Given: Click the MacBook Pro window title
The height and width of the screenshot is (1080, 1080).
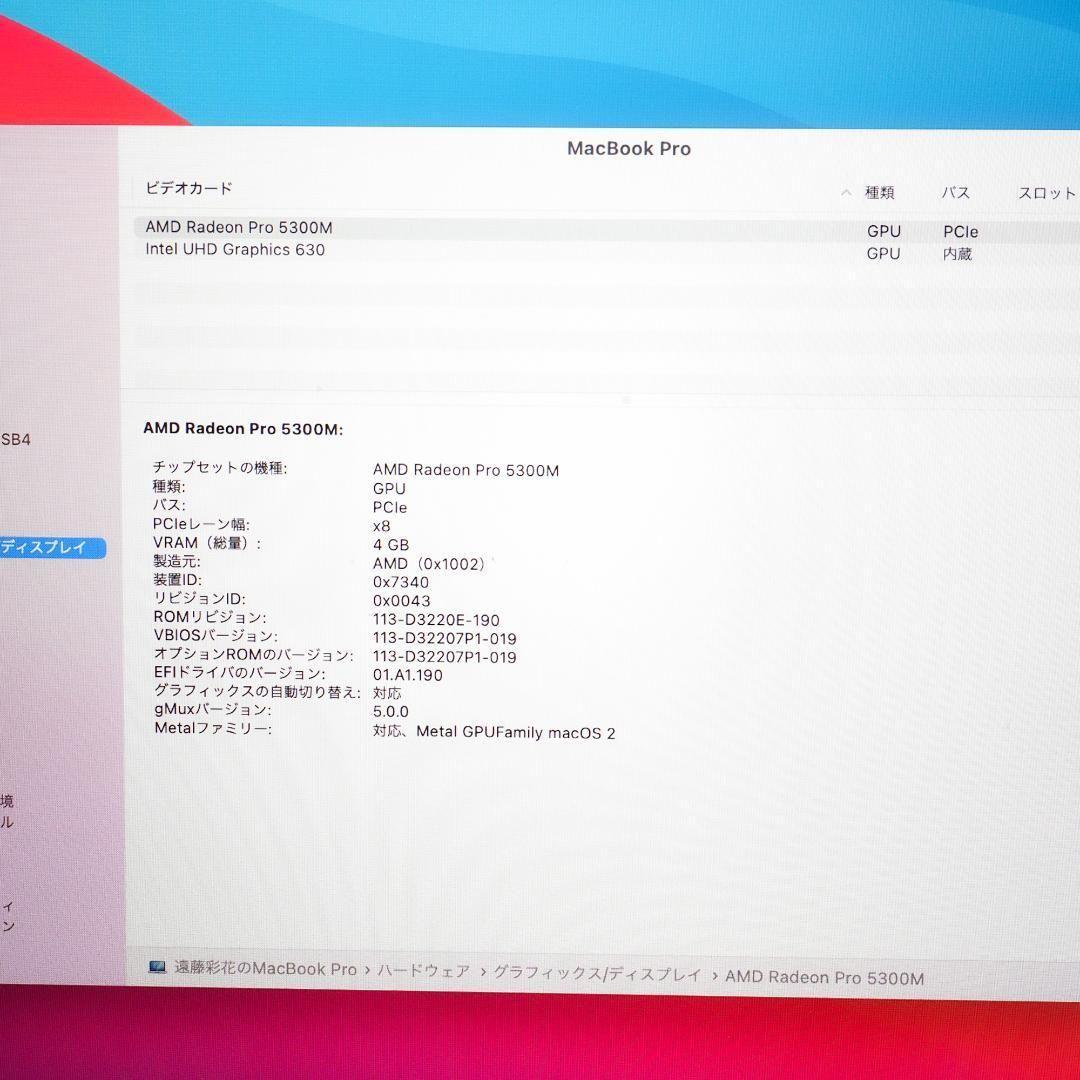Looking at the screenshot, I should (x=628, y=148).
